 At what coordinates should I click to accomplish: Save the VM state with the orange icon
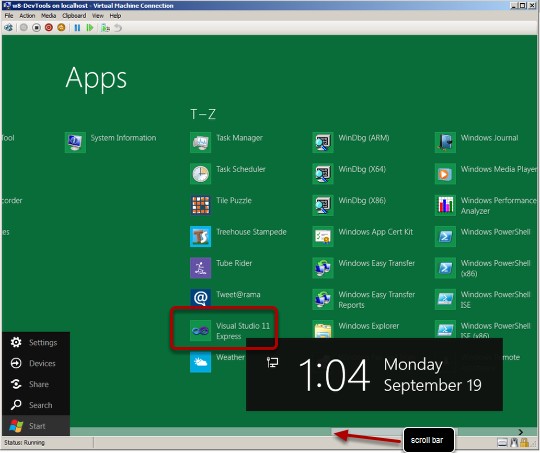point(61,28)
